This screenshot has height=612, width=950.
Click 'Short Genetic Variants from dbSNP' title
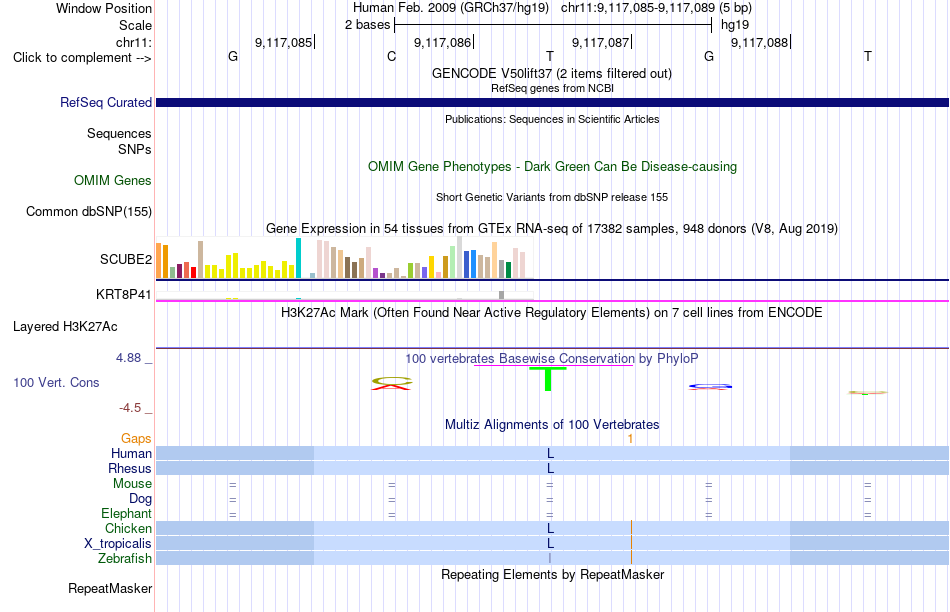tap(552, 198)
